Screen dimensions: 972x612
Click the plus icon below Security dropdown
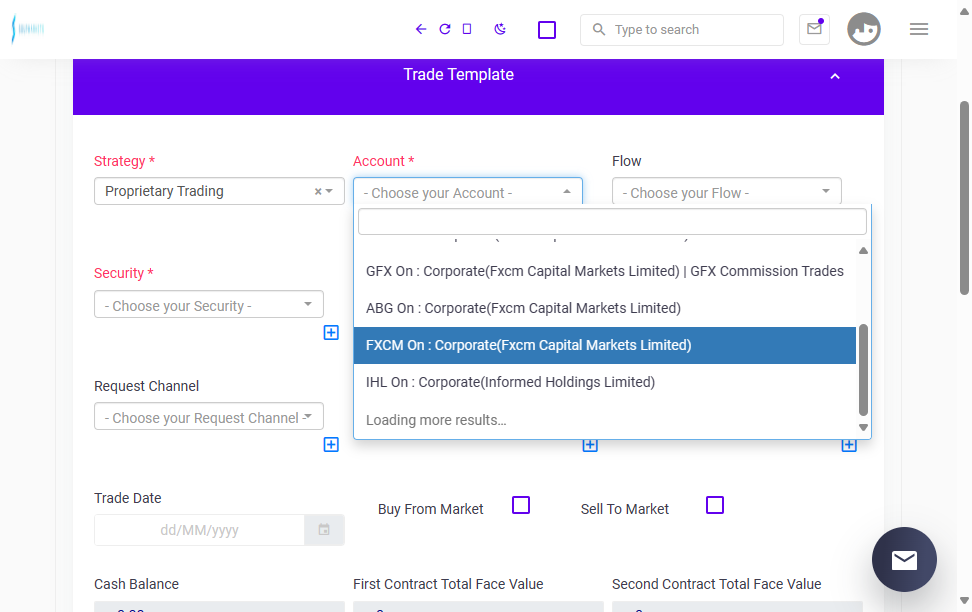[331, 332]
